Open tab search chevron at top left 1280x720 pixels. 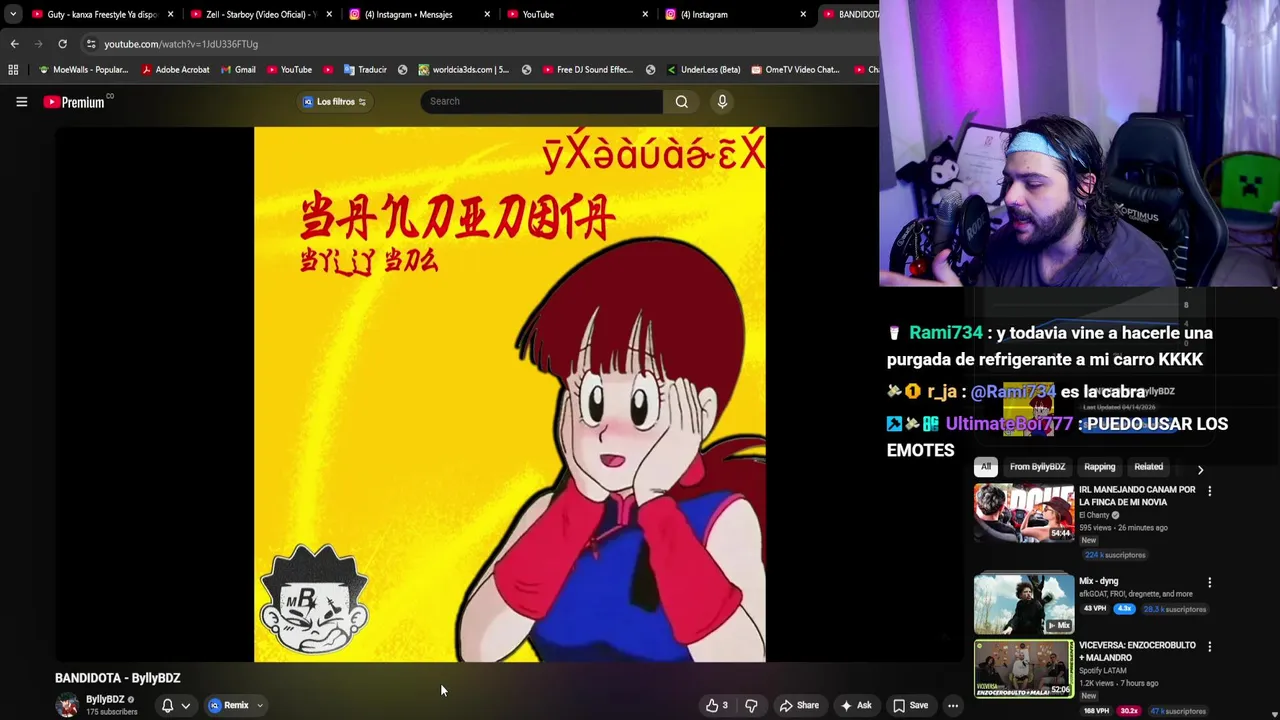[12, 14]
